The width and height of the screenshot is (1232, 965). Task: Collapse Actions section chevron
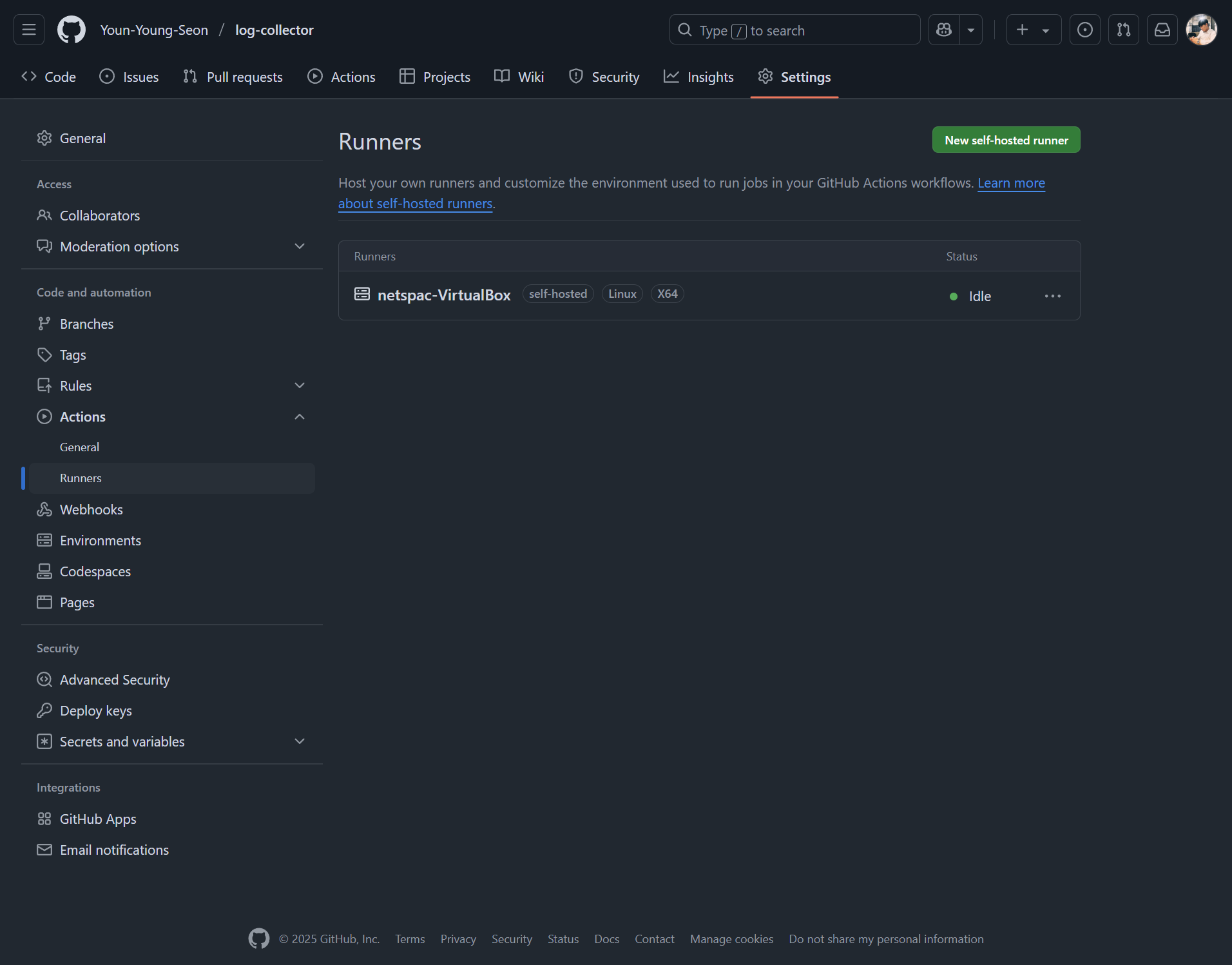(x=300, y=416)
